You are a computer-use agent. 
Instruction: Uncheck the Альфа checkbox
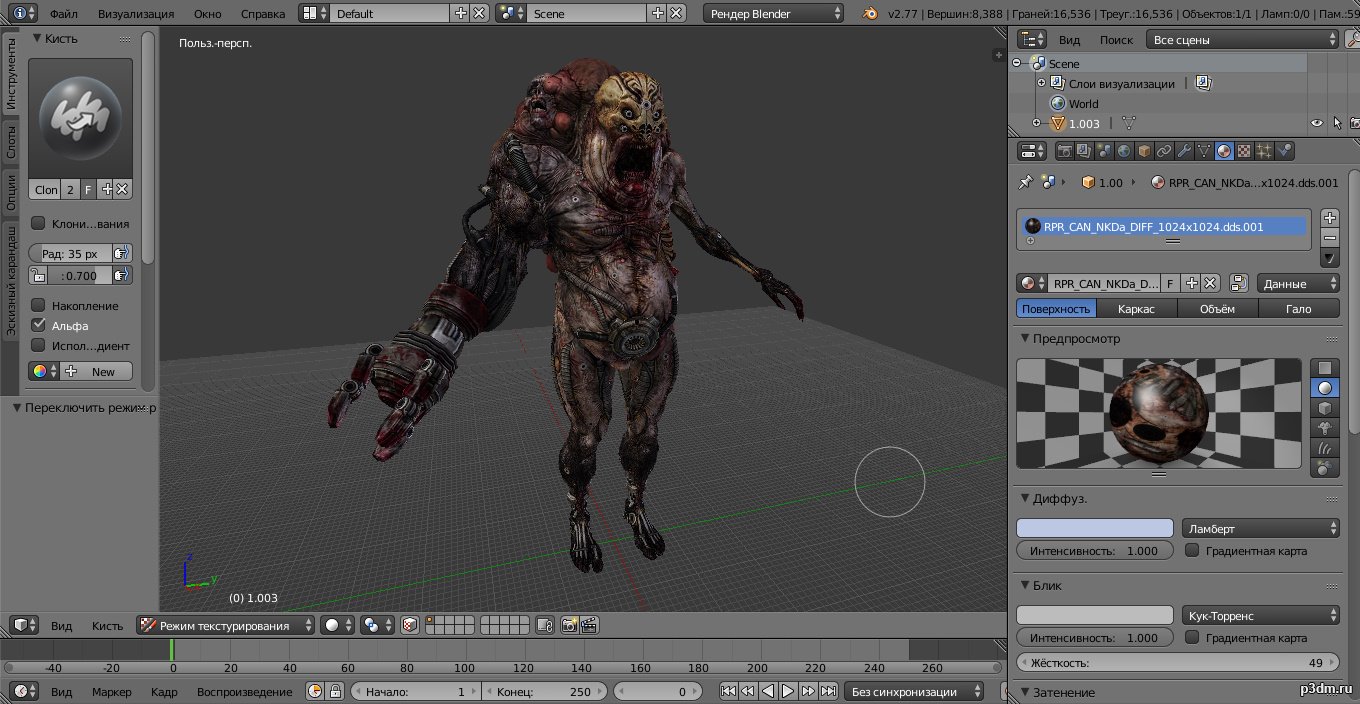[38, 325]
